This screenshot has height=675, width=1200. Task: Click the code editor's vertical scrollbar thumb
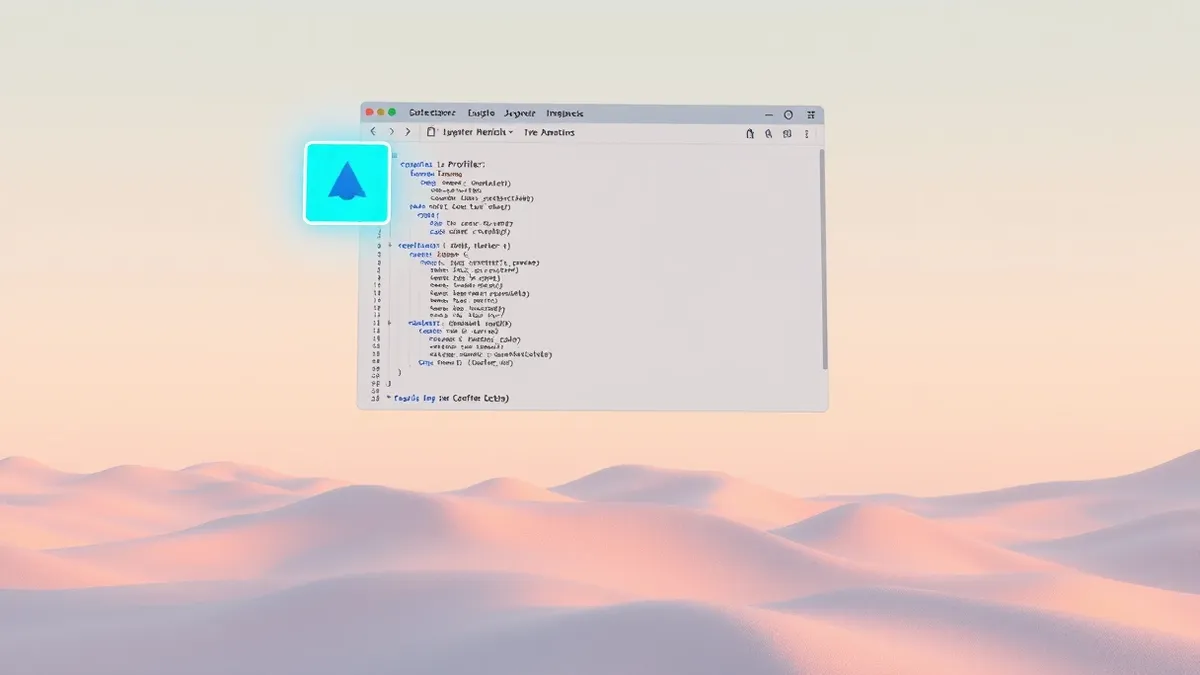click(824, 258)
